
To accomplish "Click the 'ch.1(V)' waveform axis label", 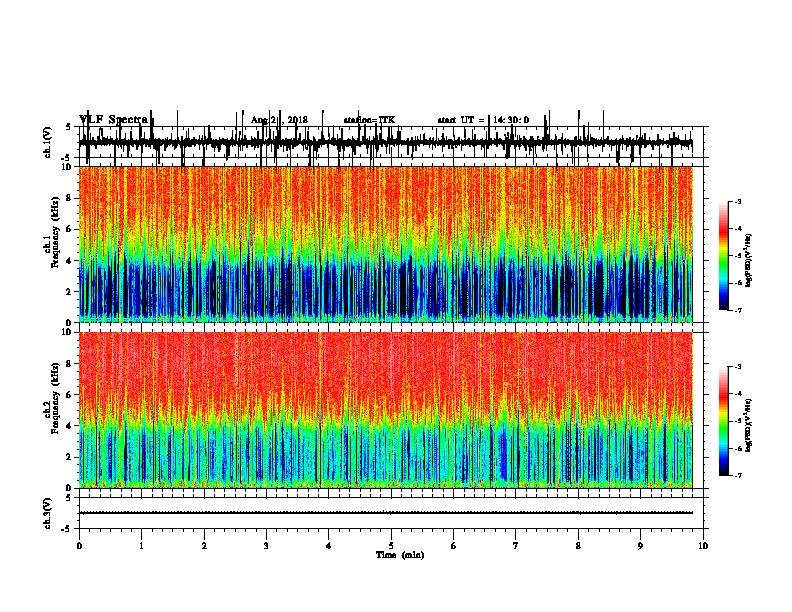I will click(47, 142).
